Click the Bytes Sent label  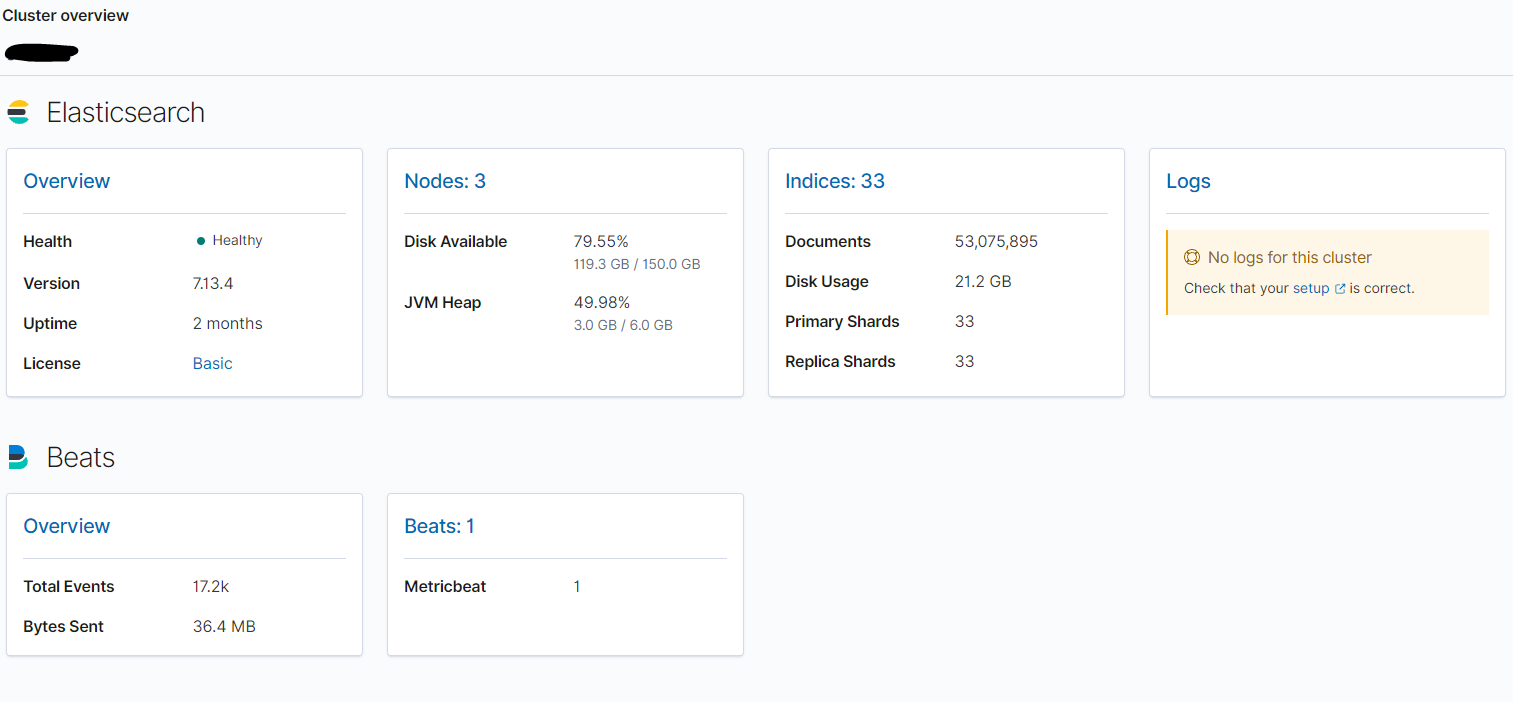(x=64, y=626)
